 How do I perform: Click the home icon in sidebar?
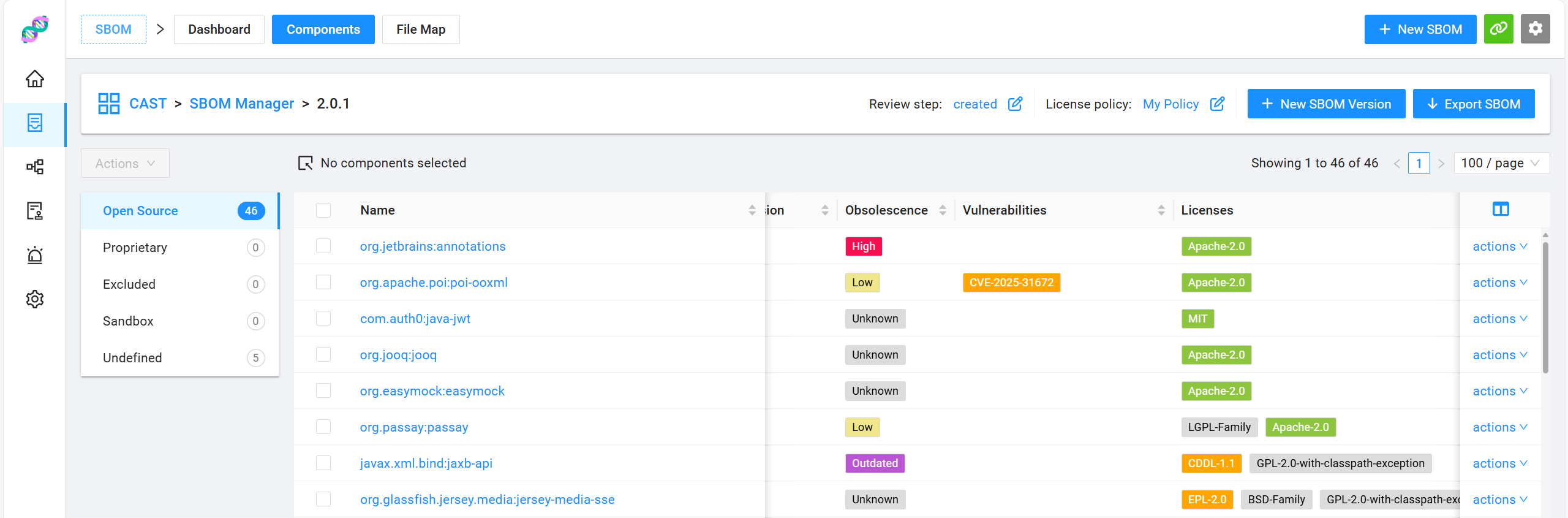35,78
